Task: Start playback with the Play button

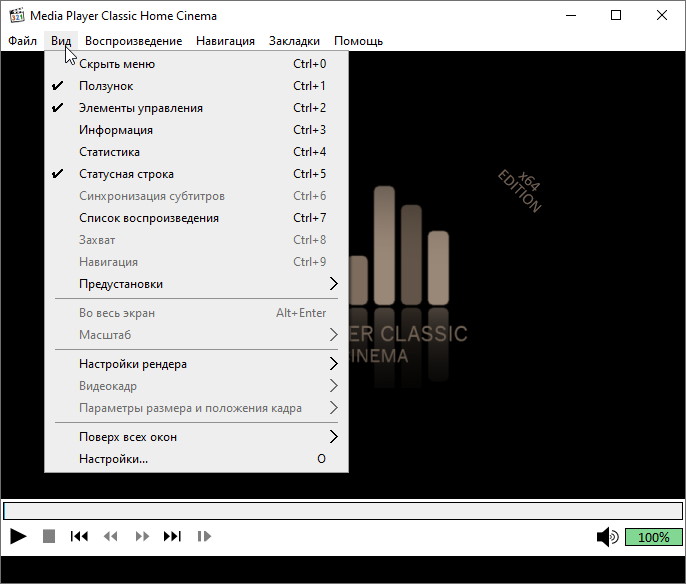Action: (18, 536)
